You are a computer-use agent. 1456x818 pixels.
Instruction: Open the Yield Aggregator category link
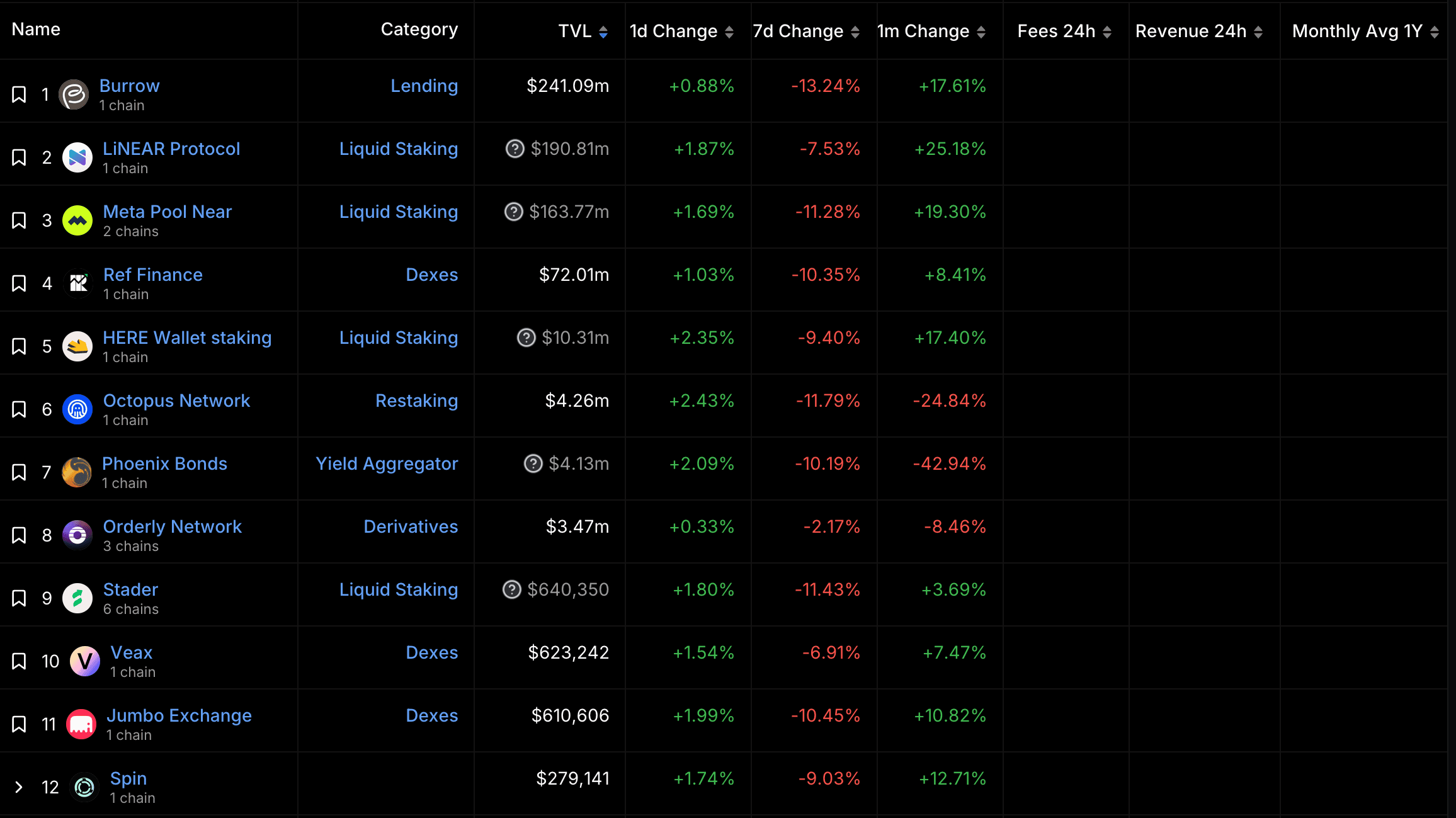(387, 463)
